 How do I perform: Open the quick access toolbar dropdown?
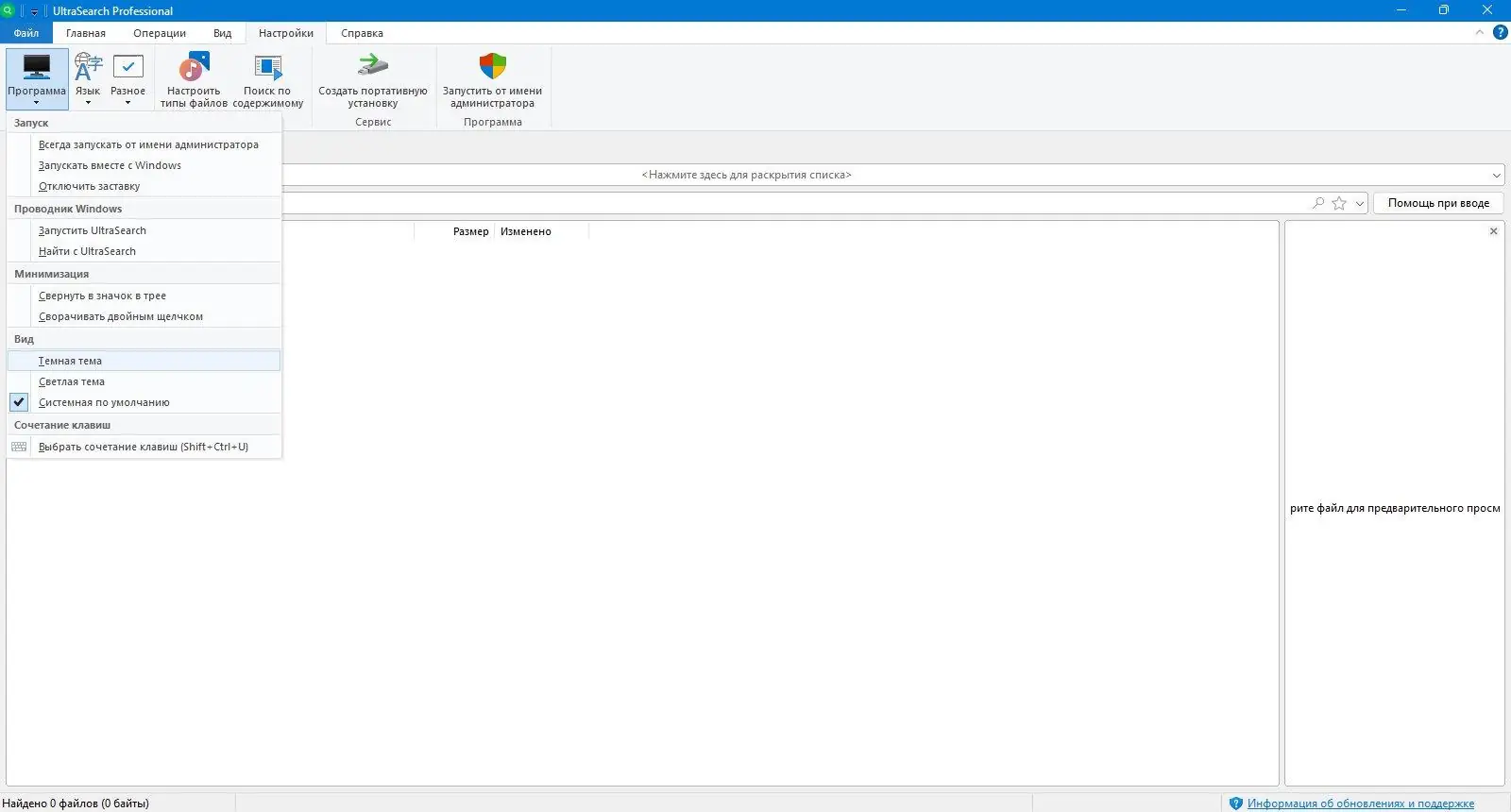(x=35, y=11)
